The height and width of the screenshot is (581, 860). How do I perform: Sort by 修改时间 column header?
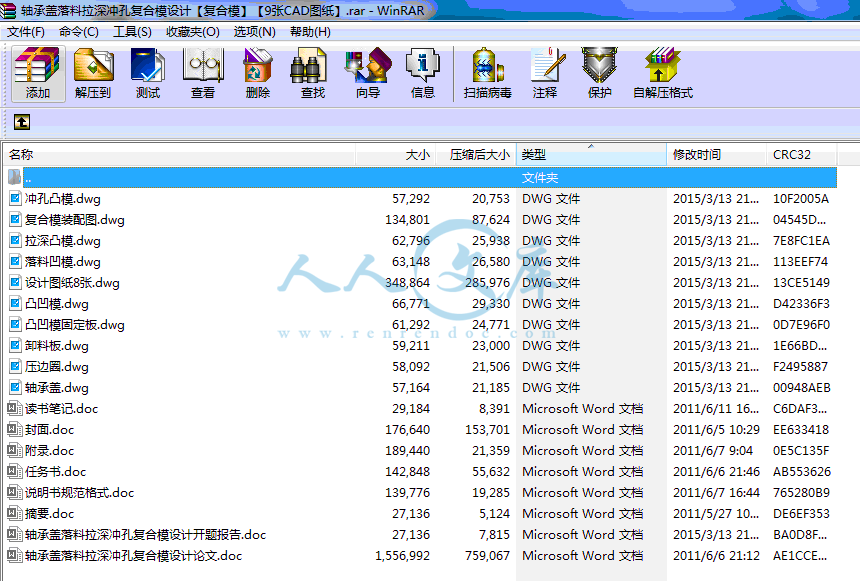(x=716, y=155)
